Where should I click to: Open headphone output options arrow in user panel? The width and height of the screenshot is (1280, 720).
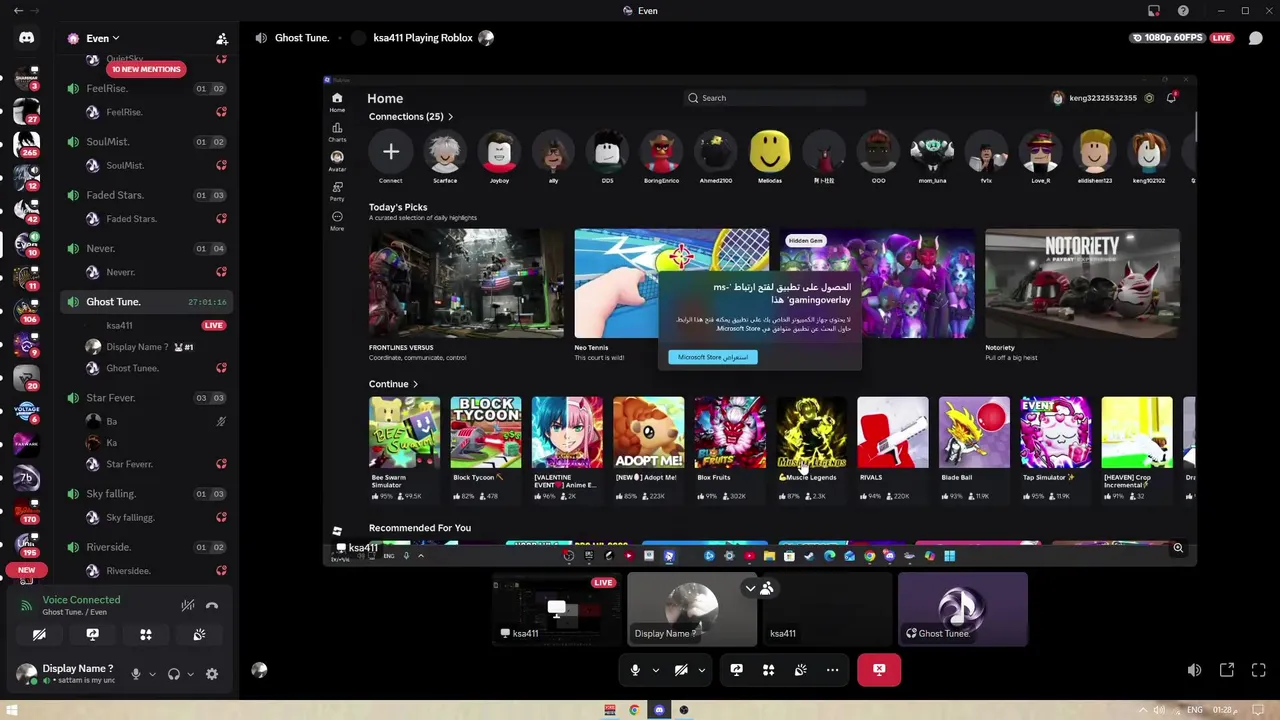pyautogui.click(x=190, y=674)
